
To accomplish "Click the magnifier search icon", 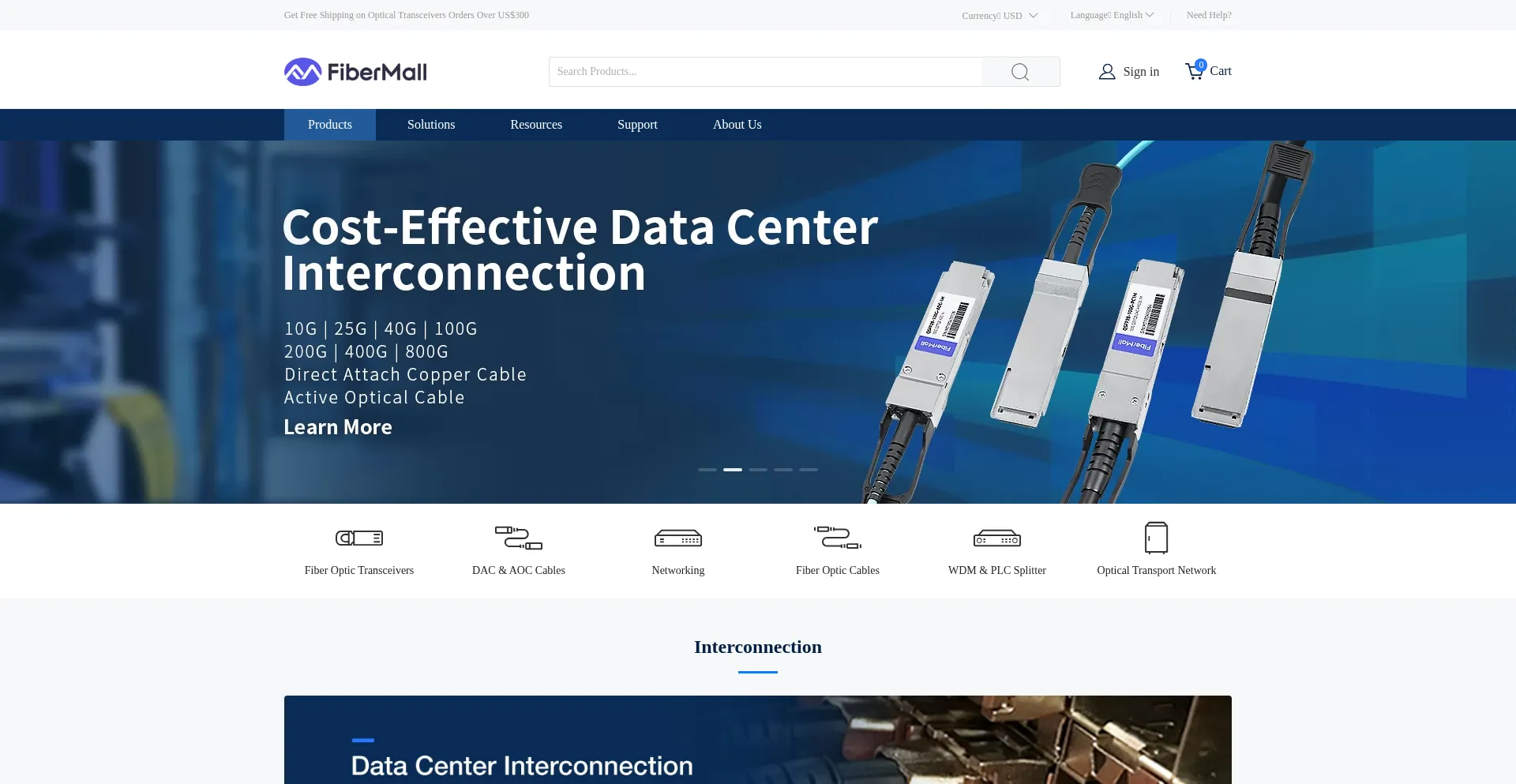I will point(1020,72).
